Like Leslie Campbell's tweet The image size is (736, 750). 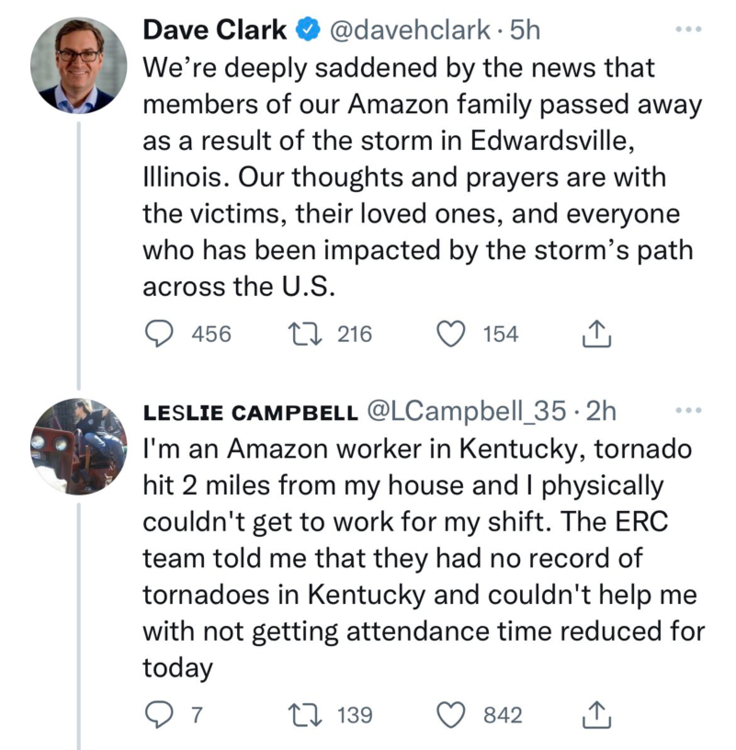point(453,714)
